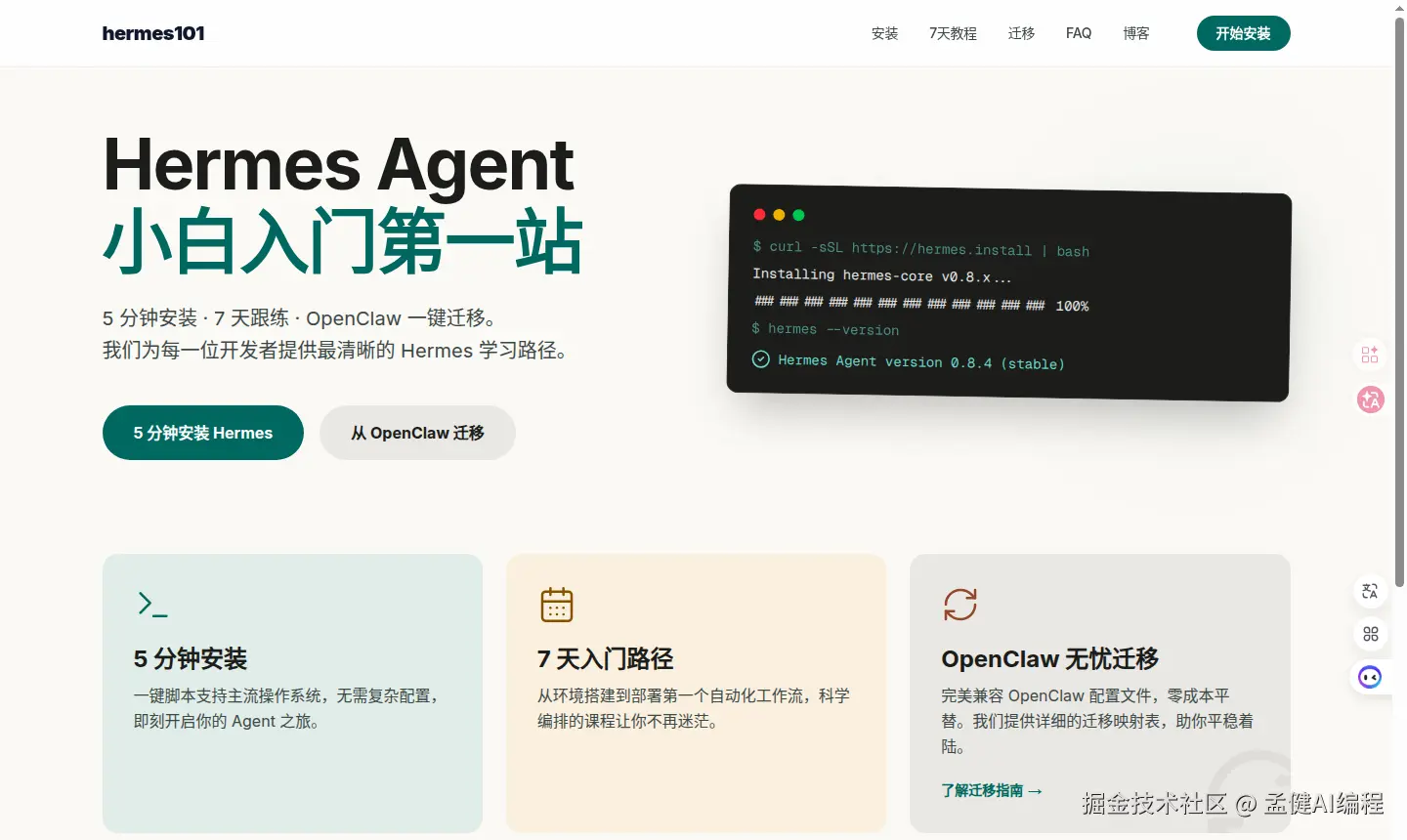Click the yellow traffic-light dot on terminal window
This screenshot has height=840, width=1407.
pyautogui.click(x=779, y=214)
